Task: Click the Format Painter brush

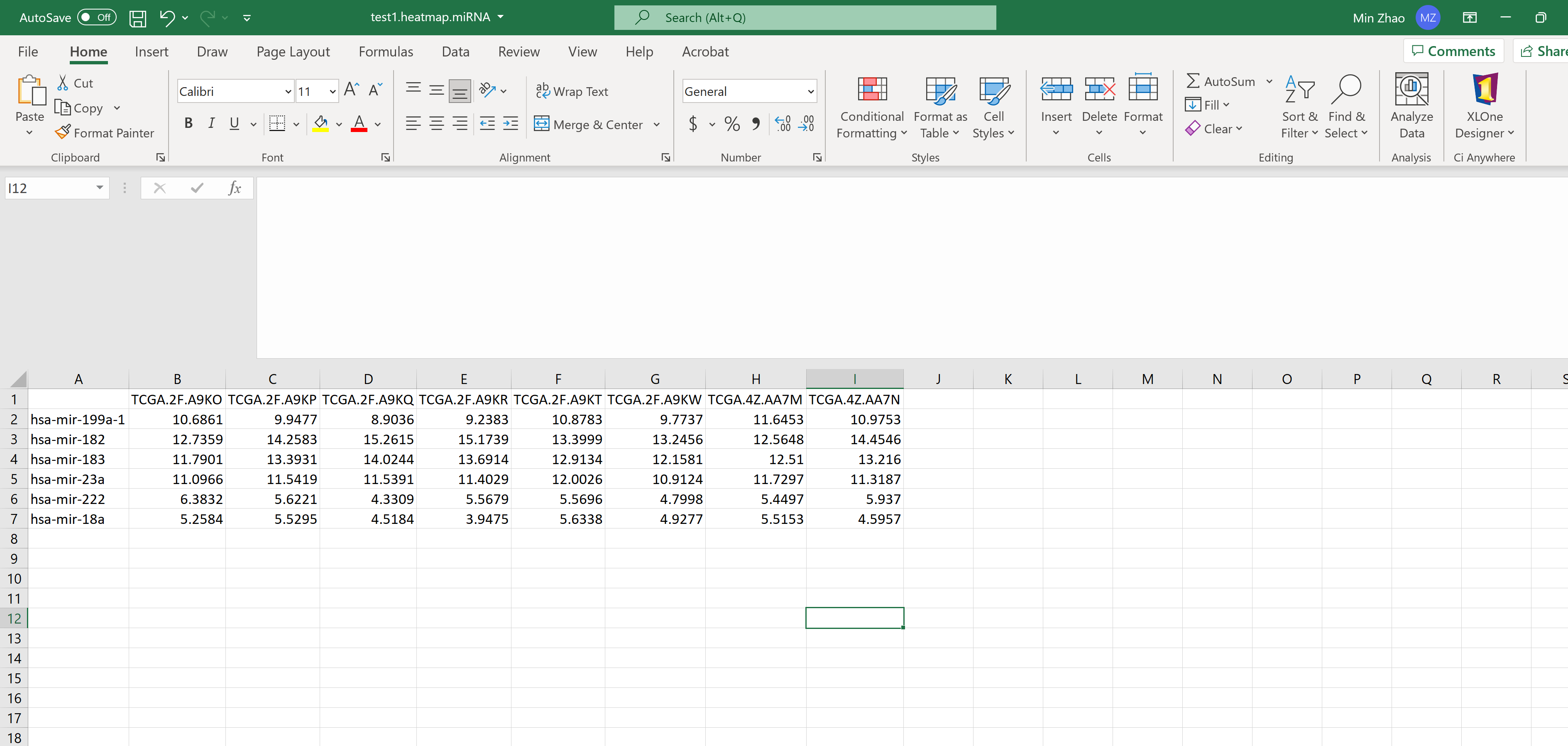Action: 104,132
